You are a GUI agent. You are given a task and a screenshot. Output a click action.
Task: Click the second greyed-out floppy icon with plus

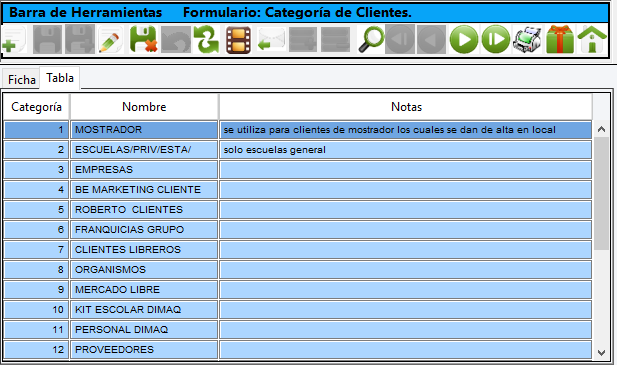79,39
